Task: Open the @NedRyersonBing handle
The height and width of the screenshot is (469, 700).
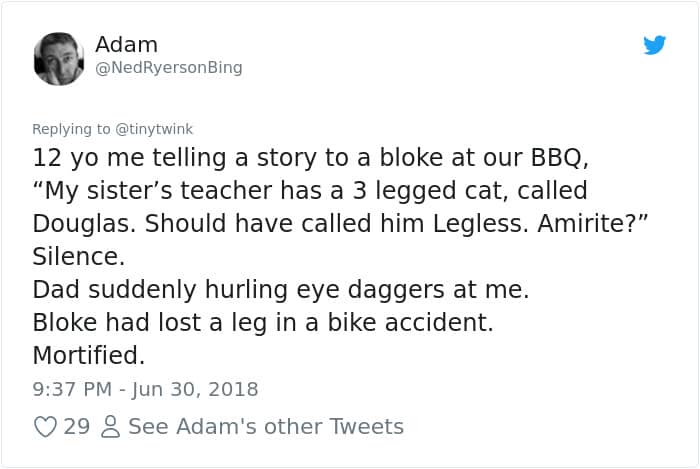Action: (168, 68)
